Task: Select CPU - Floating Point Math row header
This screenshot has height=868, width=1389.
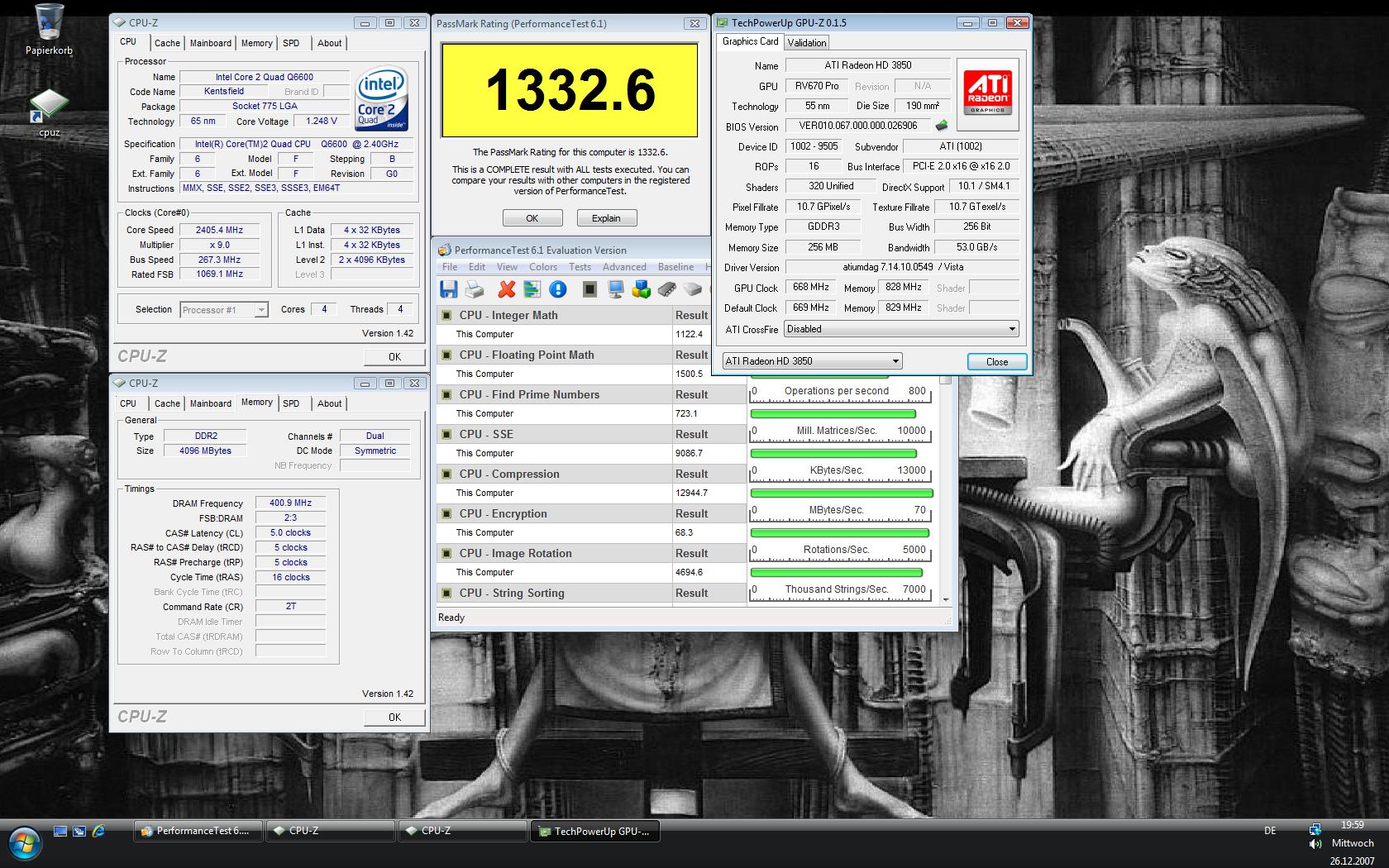Action: [554, 355]
